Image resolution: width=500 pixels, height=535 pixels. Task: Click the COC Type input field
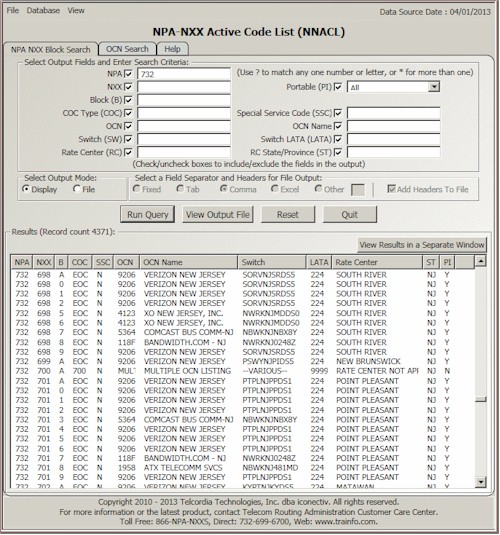[x=184, y=113]
